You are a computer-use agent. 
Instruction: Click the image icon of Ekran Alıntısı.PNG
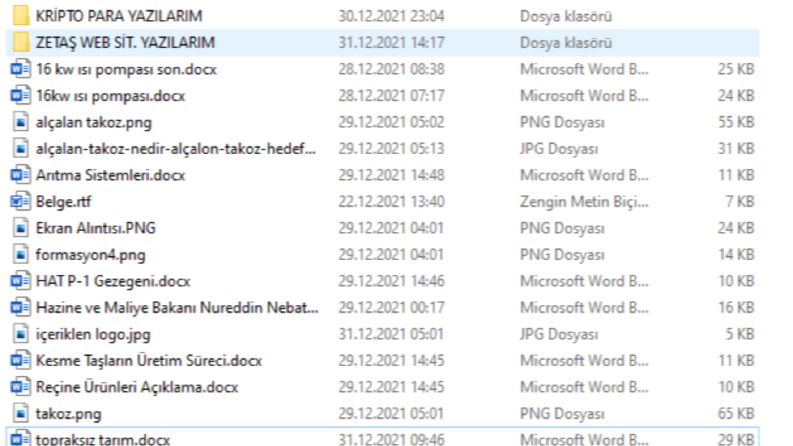tap(20, 228)
